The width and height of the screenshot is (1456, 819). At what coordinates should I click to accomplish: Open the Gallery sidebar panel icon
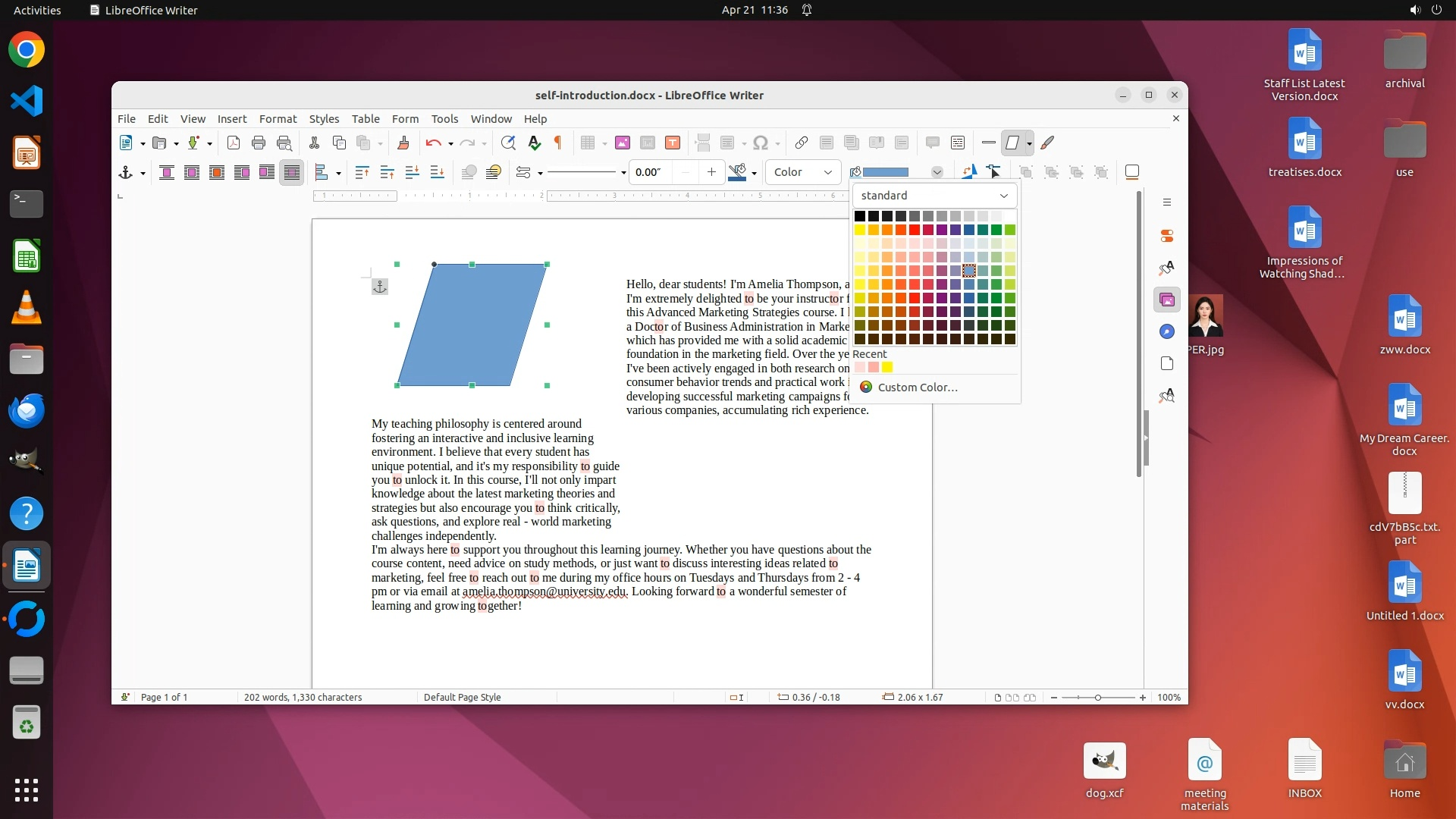pyautogui.click(x=1167, y=300)
